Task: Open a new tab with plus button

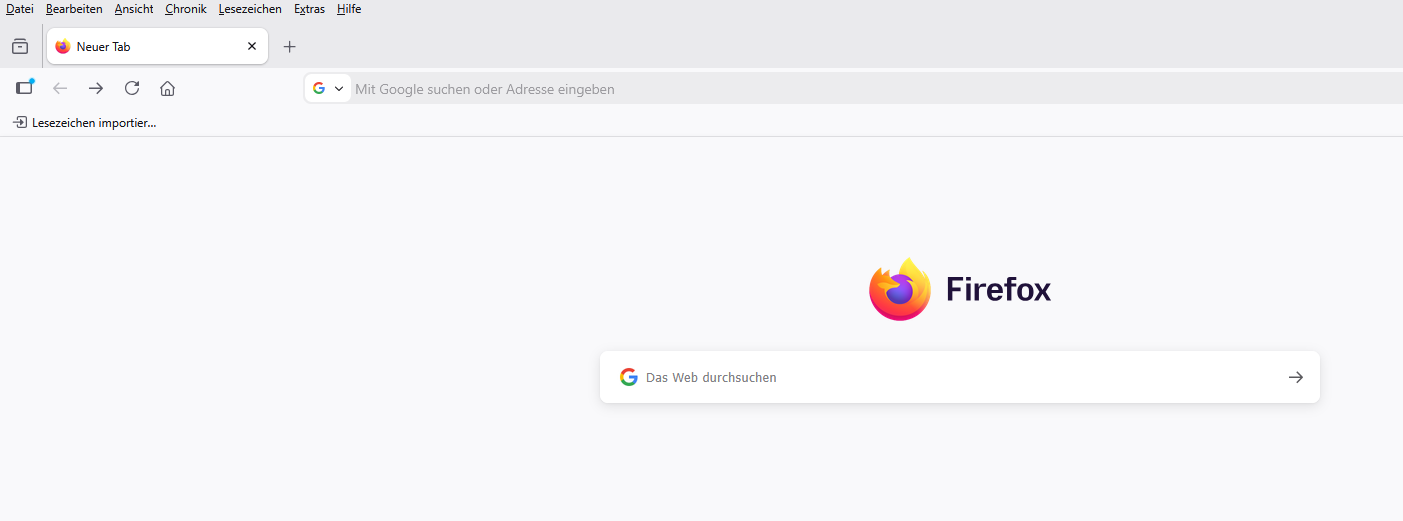Action: coord(290,47)
